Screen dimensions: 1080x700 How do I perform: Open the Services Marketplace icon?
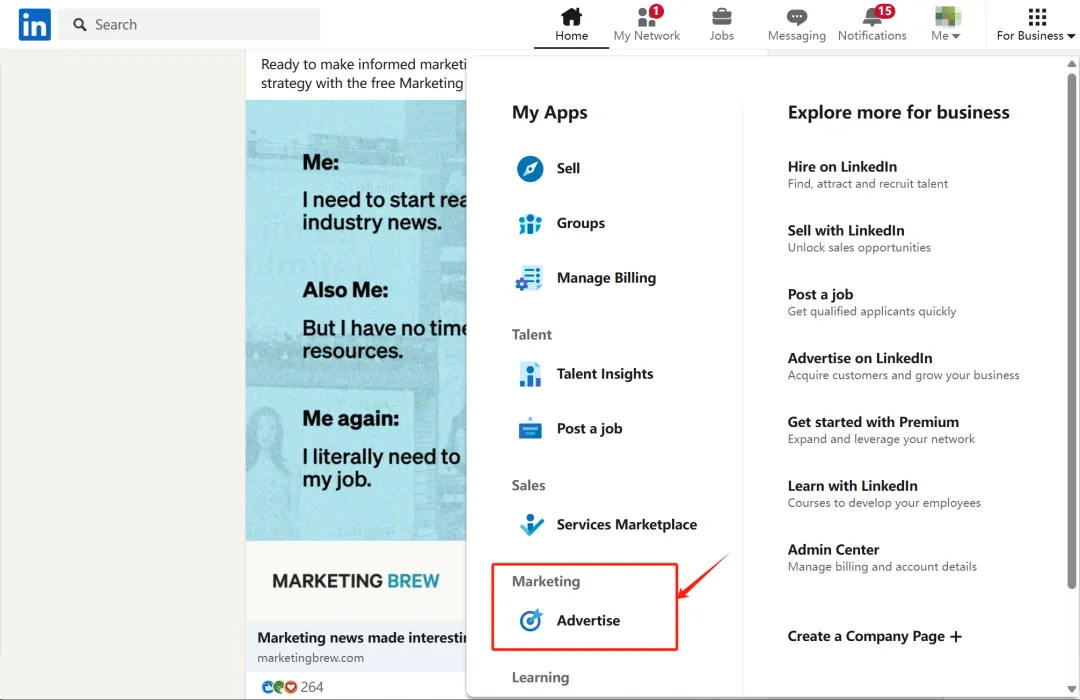(530, 525)
